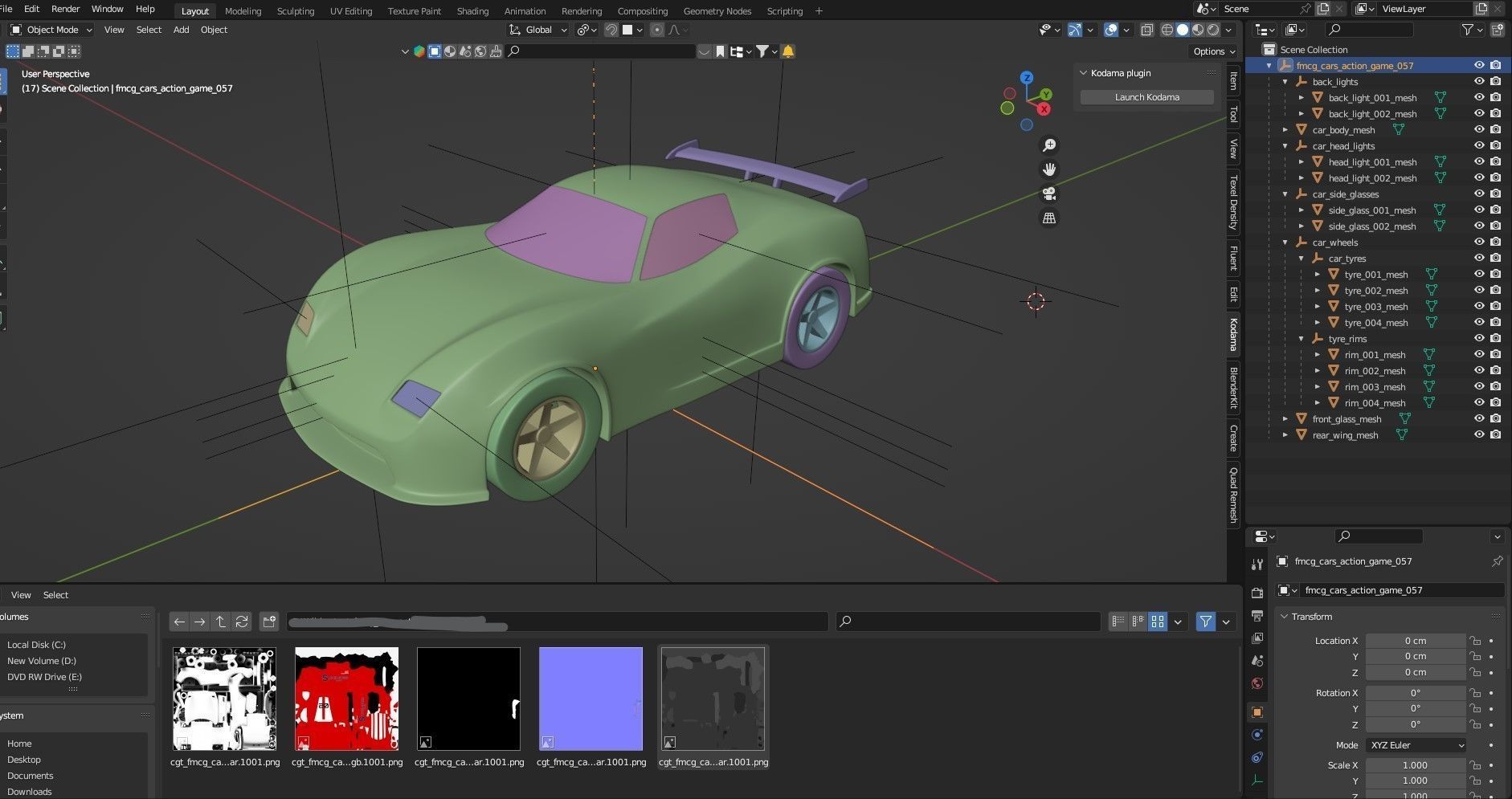This screenshot has width=1512, height=799.
Task: Click the zoom view magnifier gizmo
Action: pos(1049,145)
